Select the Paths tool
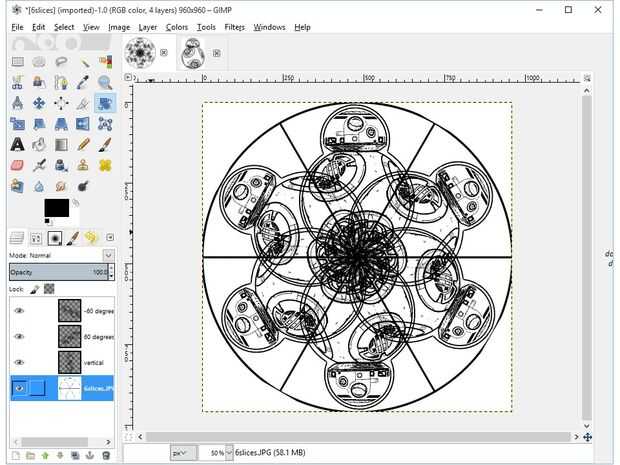 61,83
